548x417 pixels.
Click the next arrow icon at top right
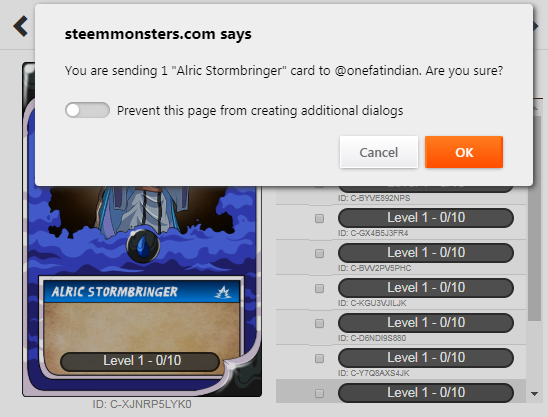tap(535, 26)
